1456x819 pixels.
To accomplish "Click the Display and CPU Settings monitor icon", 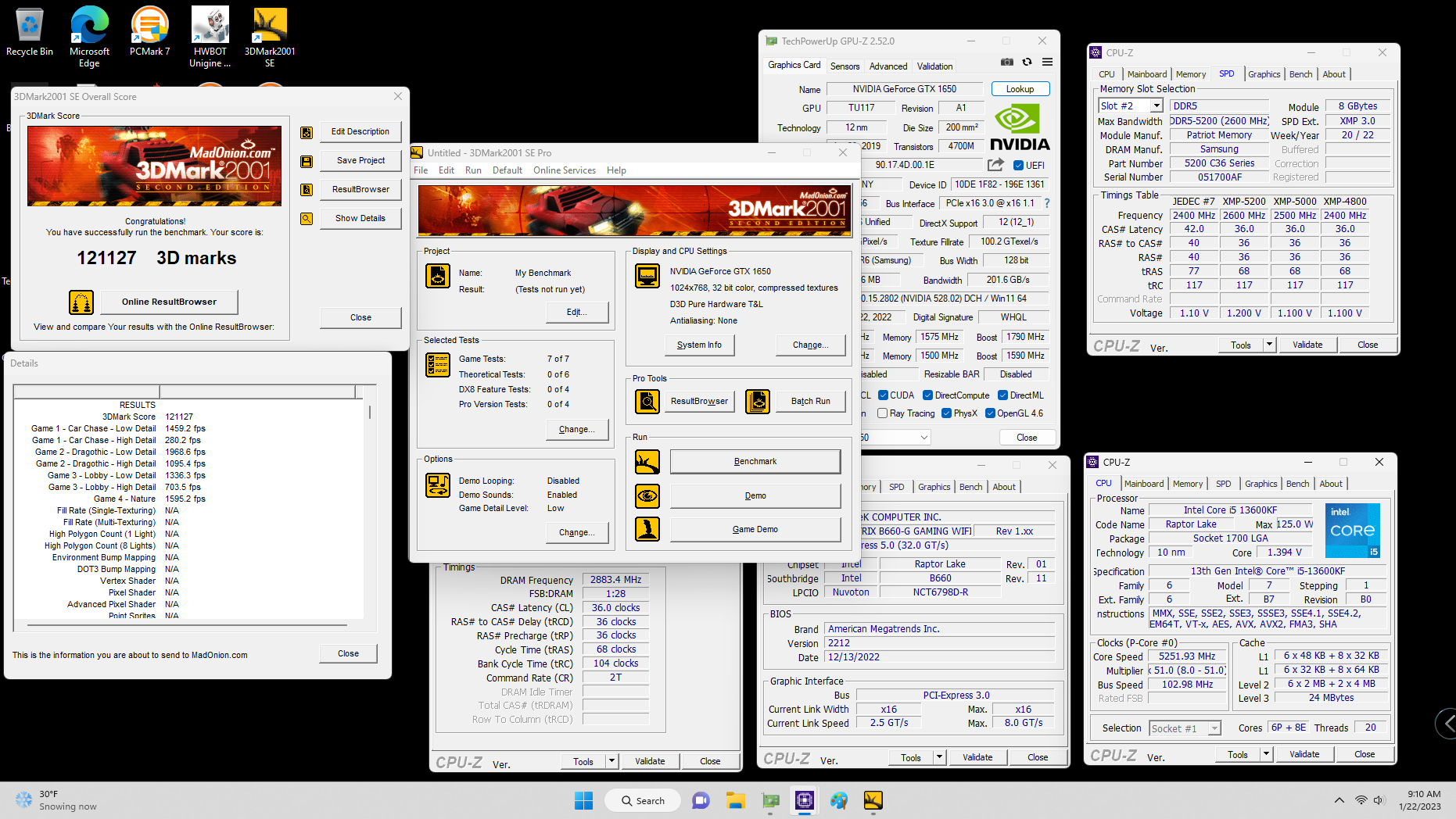I will point(647,276).
